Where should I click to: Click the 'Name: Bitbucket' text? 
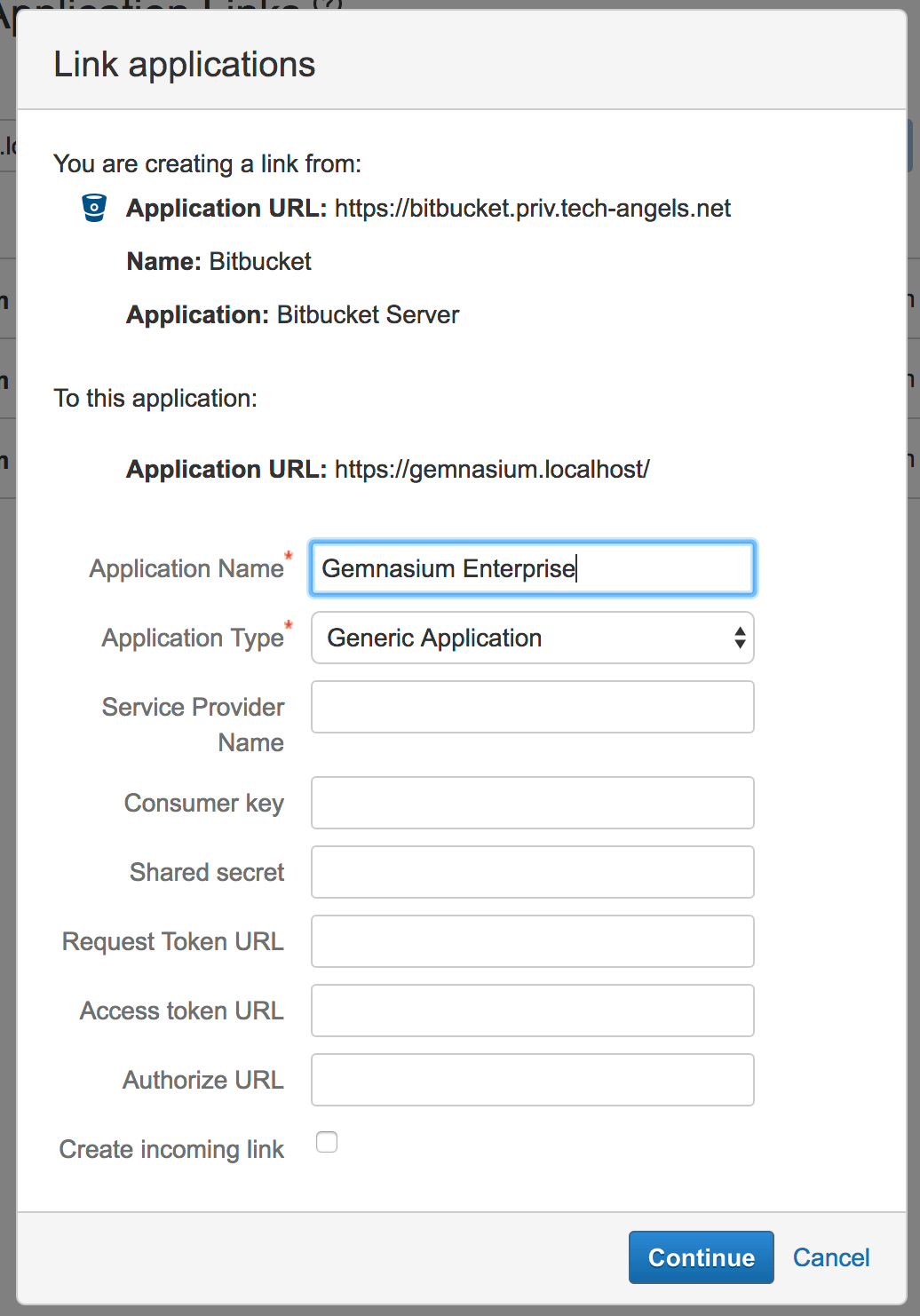219,261
